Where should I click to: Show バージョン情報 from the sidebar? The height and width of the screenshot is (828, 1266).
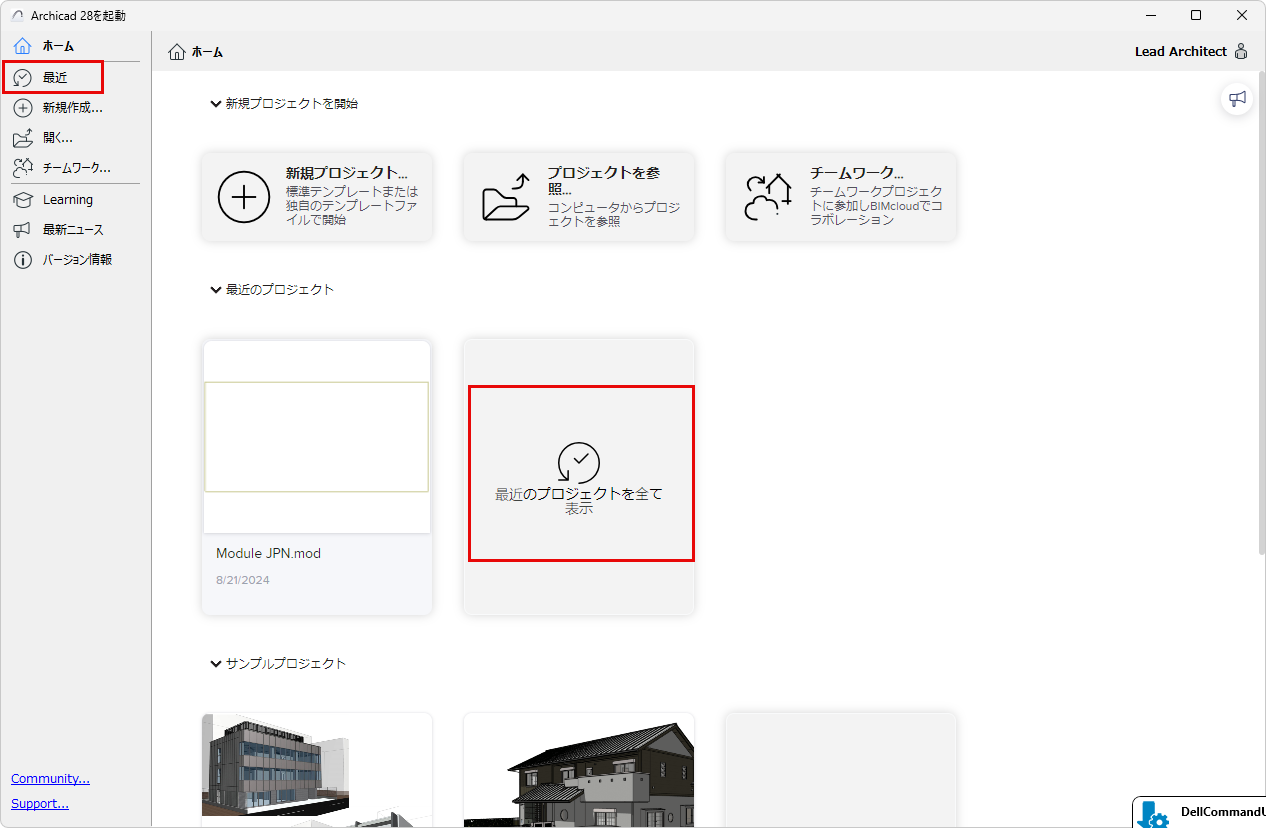coord(75,260)
